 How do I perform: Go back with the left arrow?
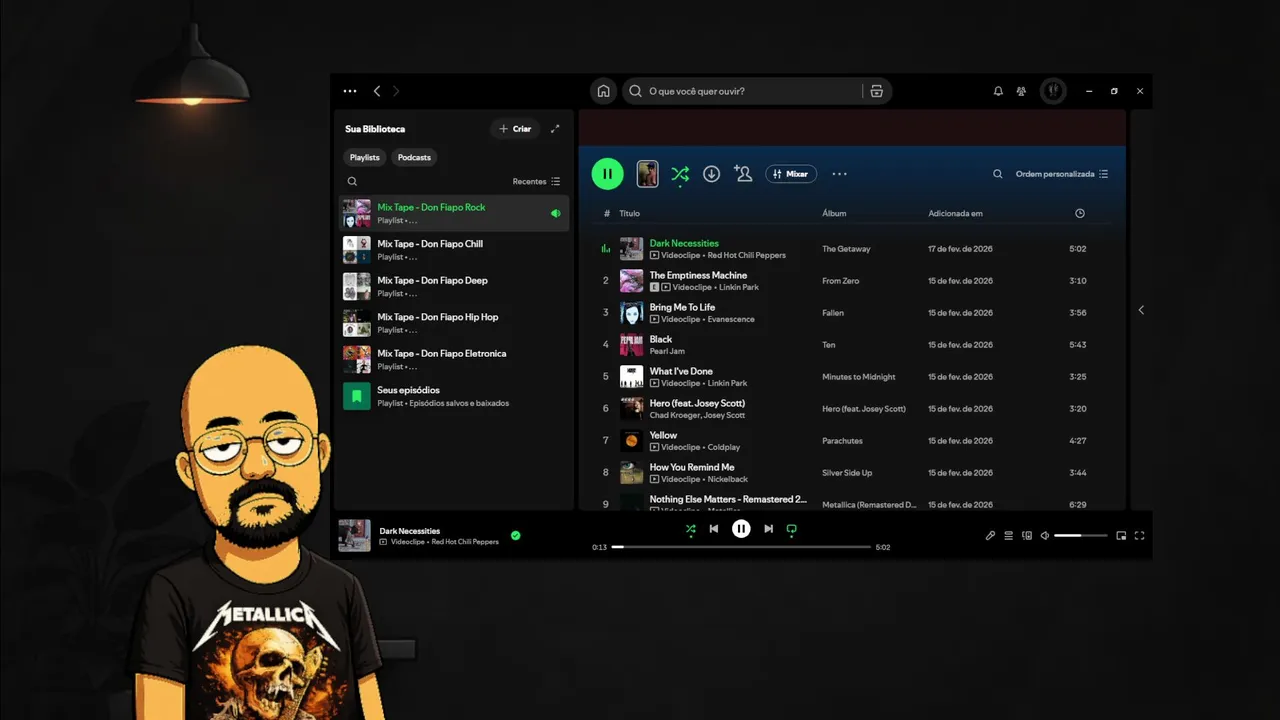377,91
